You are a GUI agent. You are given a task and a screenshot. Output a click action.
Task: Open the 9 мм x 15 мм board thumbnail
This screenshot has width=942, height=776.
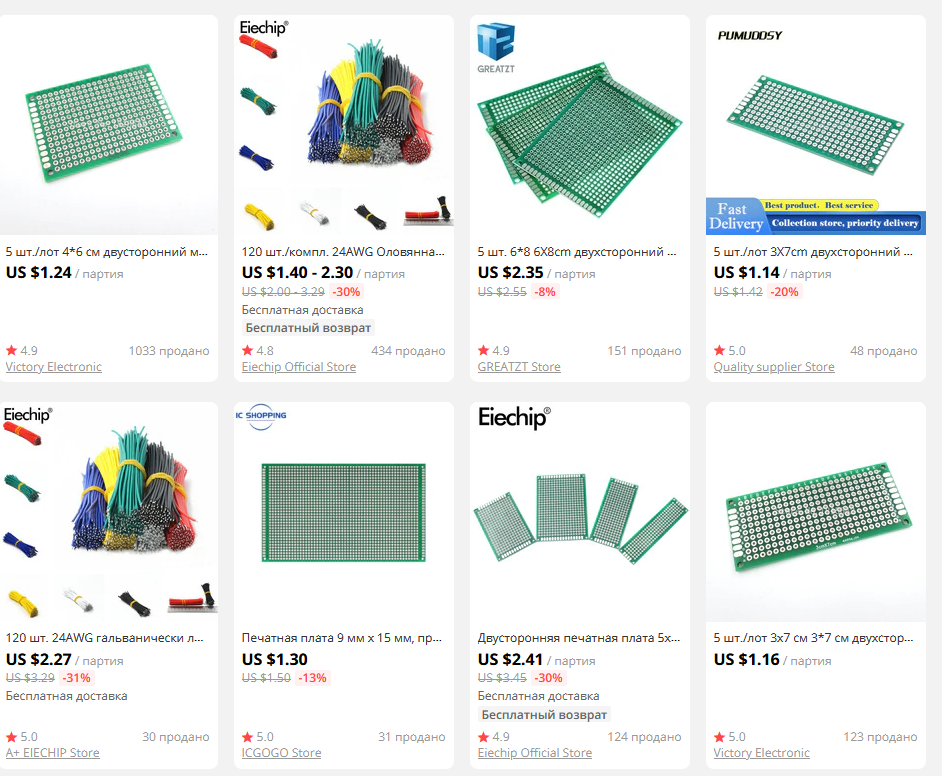[x=344, y=512]
